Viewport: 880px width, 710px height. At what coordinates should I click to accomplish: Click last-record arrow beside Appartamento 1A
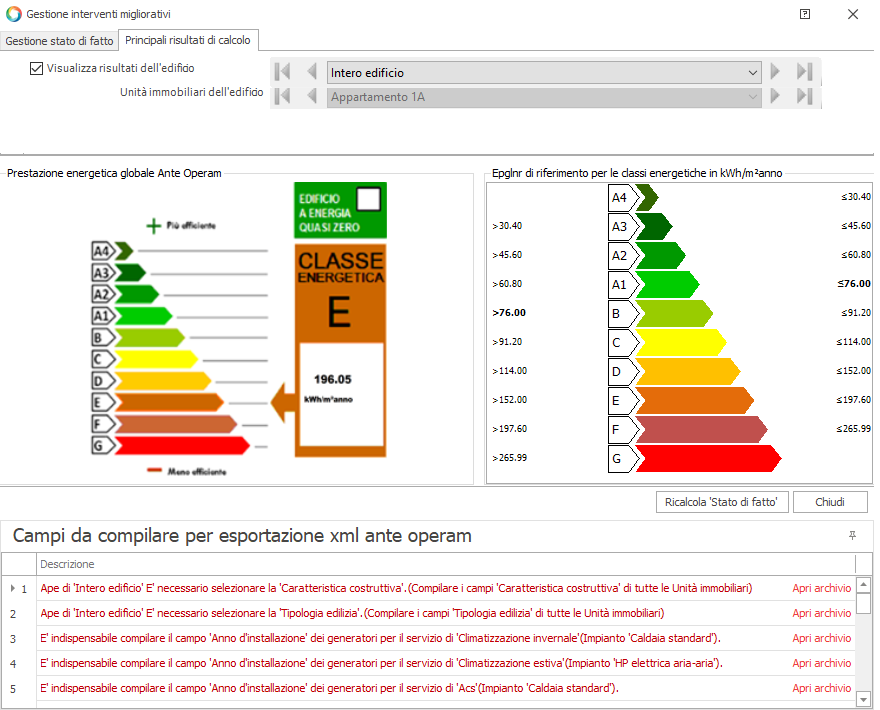[804, 96]
